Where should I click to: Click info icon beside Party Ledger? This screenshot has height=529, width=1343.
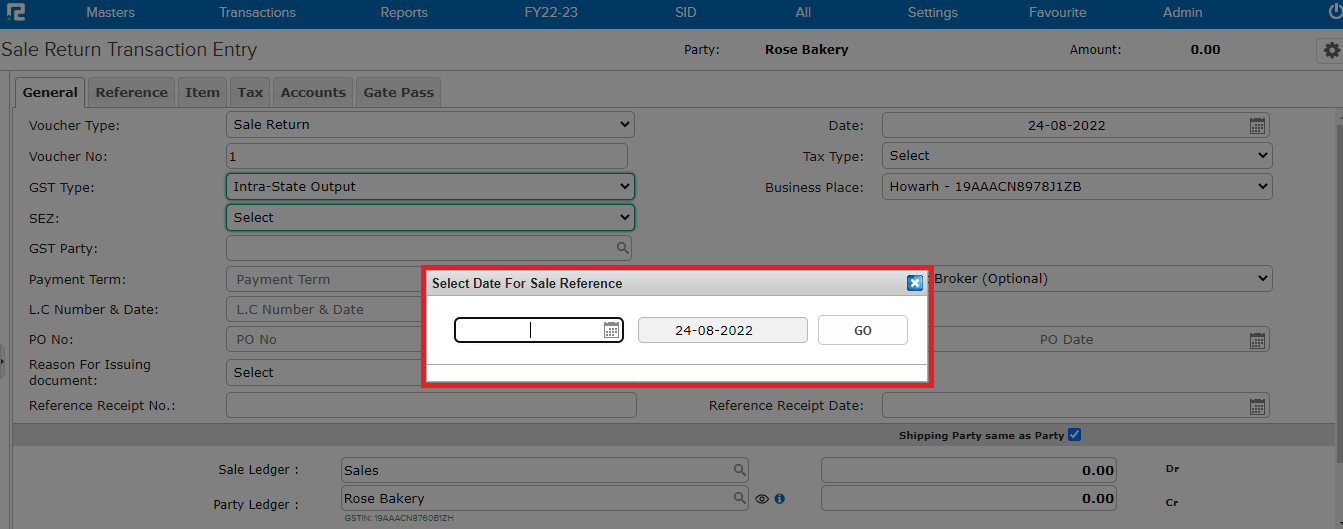click(780, 498)
